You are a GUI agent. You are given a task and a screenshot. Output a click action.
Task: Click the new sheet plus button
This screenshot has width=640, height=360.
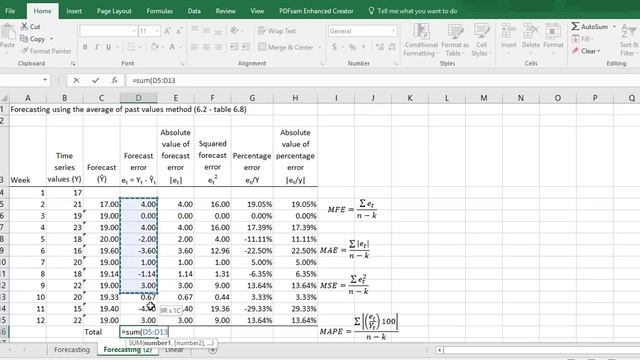point(213,350)
